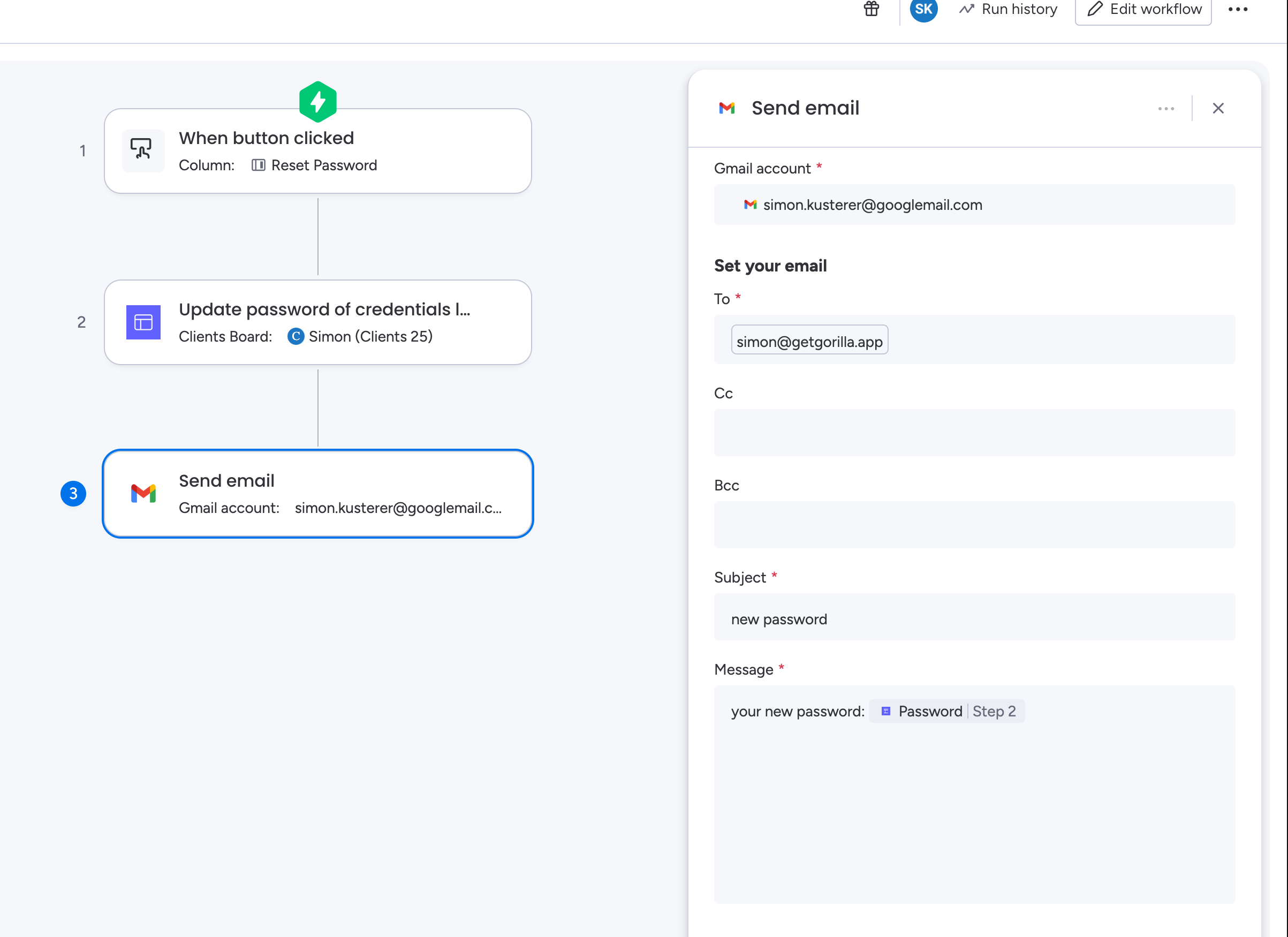Click the Gmail icon in the Send email panel header
This screenshot has height=937, width=1288.
point(728,108)
